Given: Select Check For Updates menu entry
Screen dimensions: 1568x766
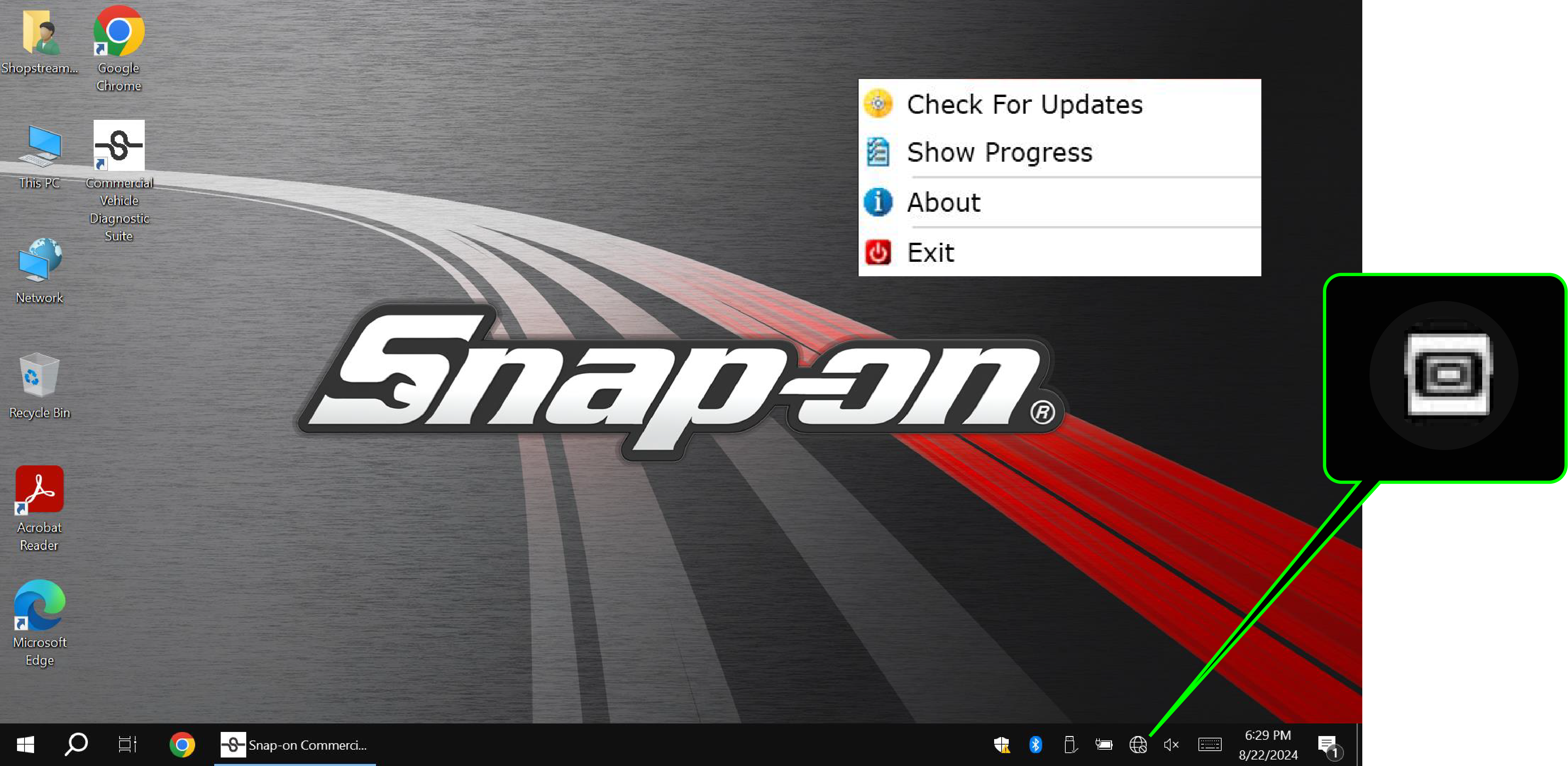Looking at the screenshot, I should 1024,104.
